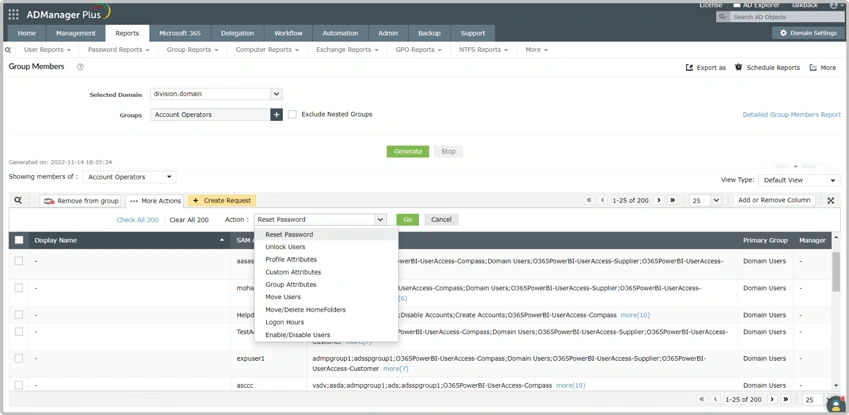
Task: Click the table search magnifier icon
Action: click(18, 200)
